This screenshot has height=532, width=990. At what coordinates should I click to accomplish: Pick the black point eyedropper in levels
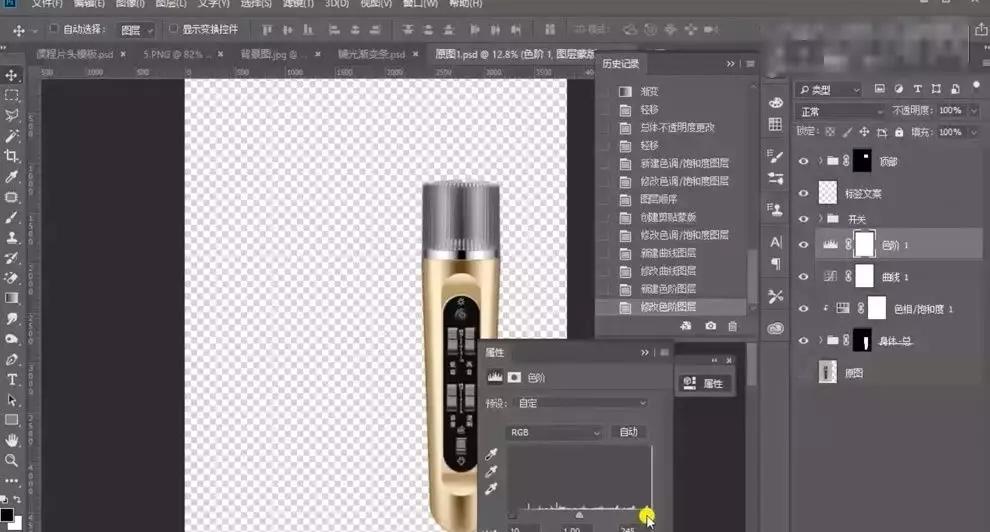tap(491, 454)
